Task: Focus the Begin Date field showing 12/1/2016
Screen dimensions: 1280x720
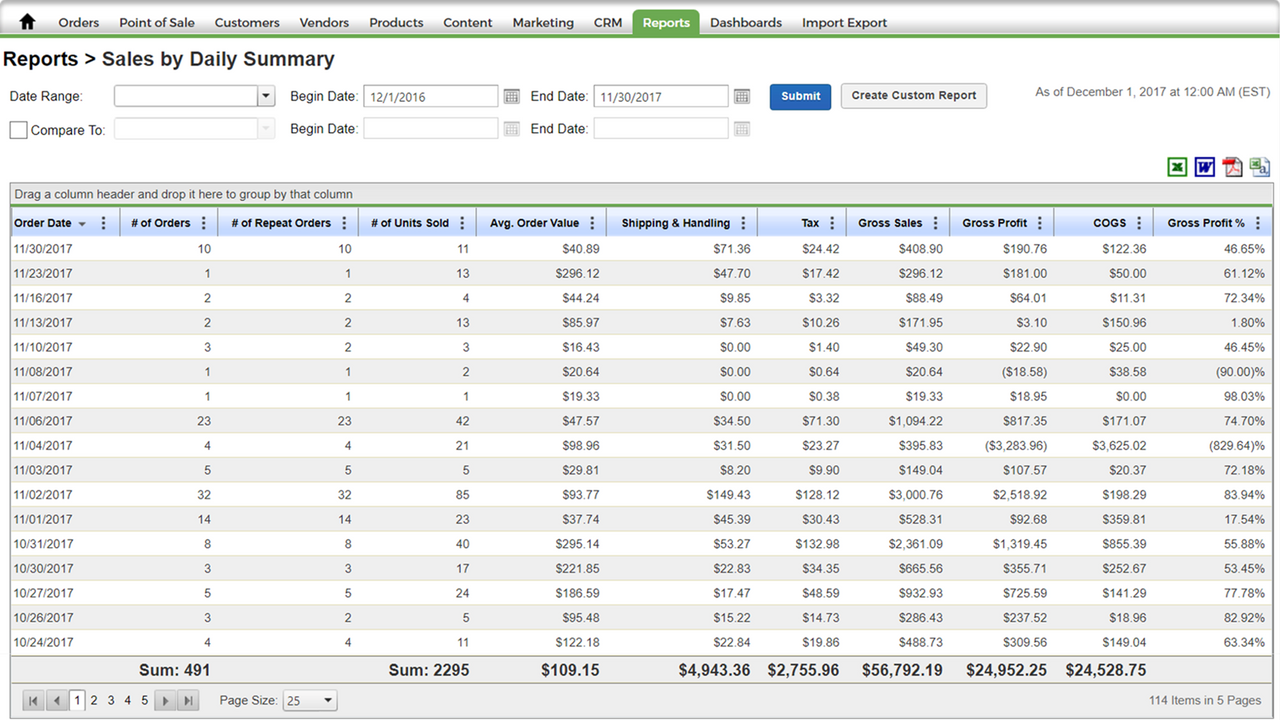Action: pos(431,96)
